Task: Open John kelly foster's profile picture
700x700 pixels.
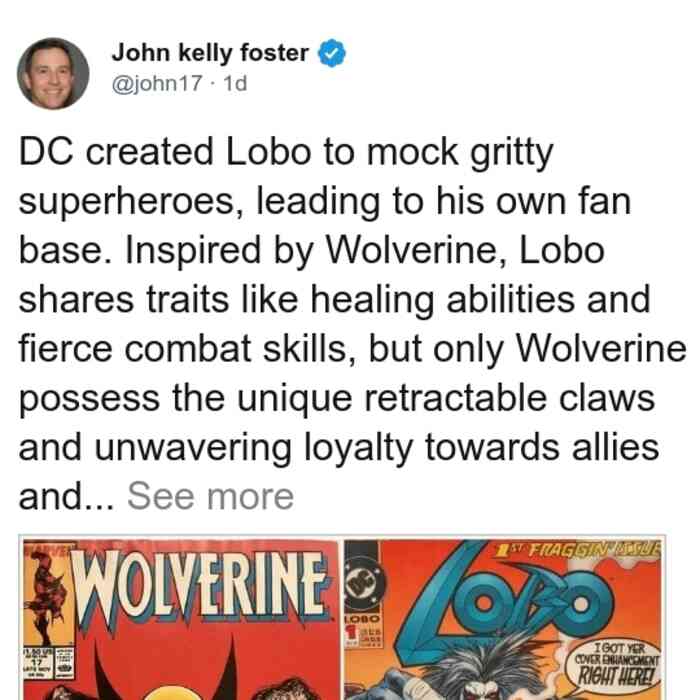Action: tap(53, 74)
